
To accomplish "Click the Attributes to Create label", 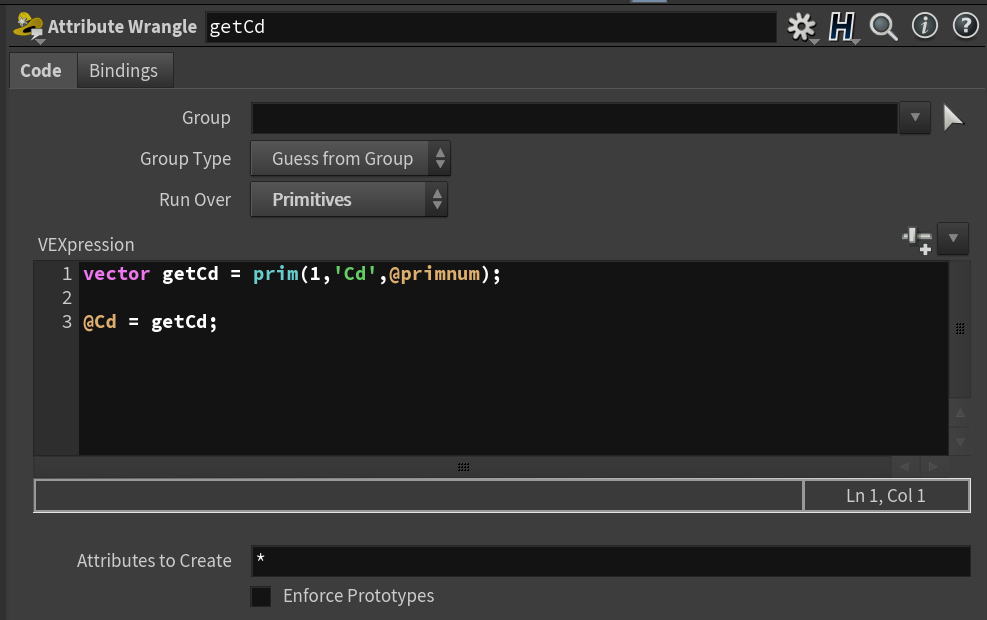I will 154,561.
